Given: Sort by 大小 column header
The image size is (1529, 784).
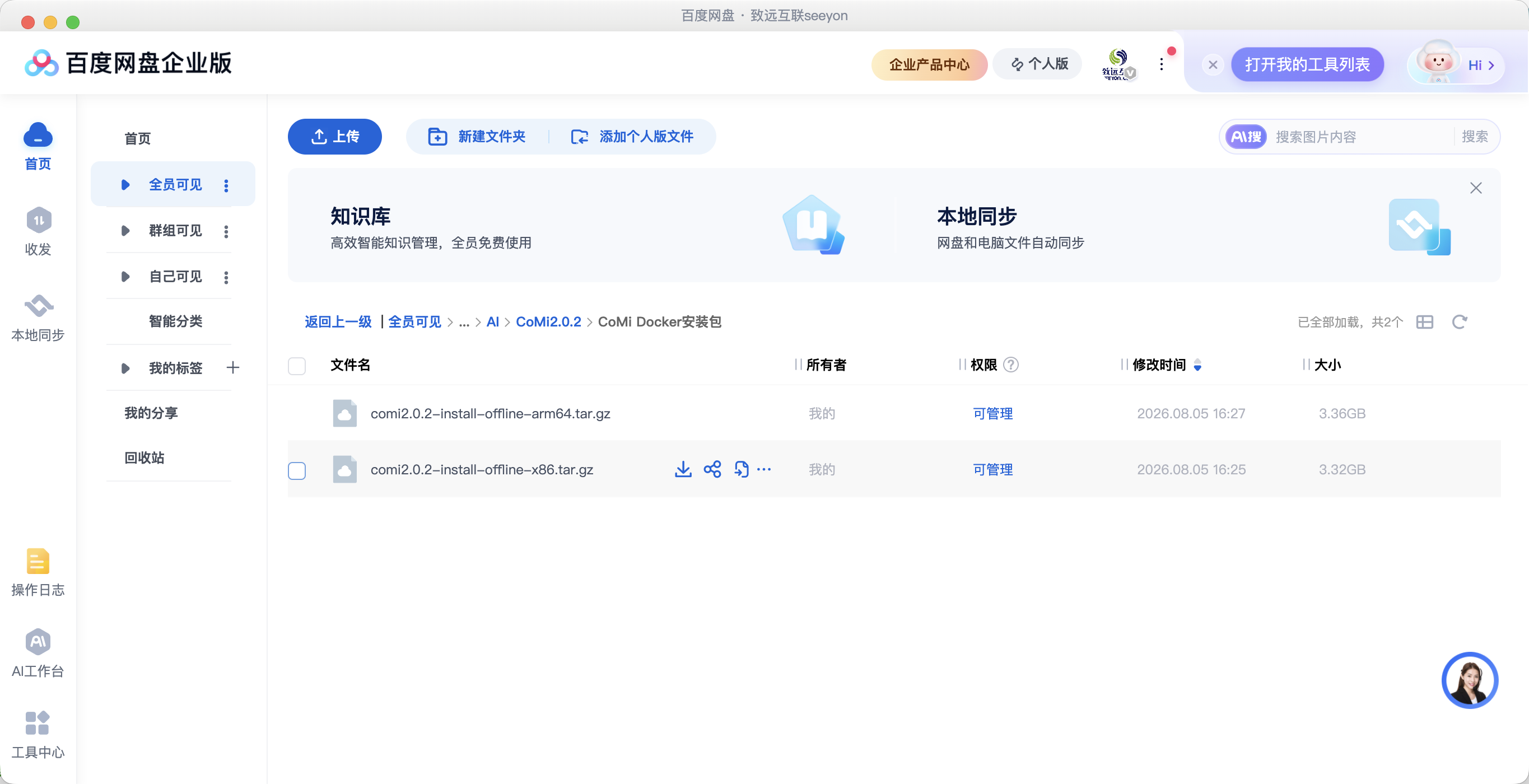Looking at the screenshot, I should point(1327,365).
